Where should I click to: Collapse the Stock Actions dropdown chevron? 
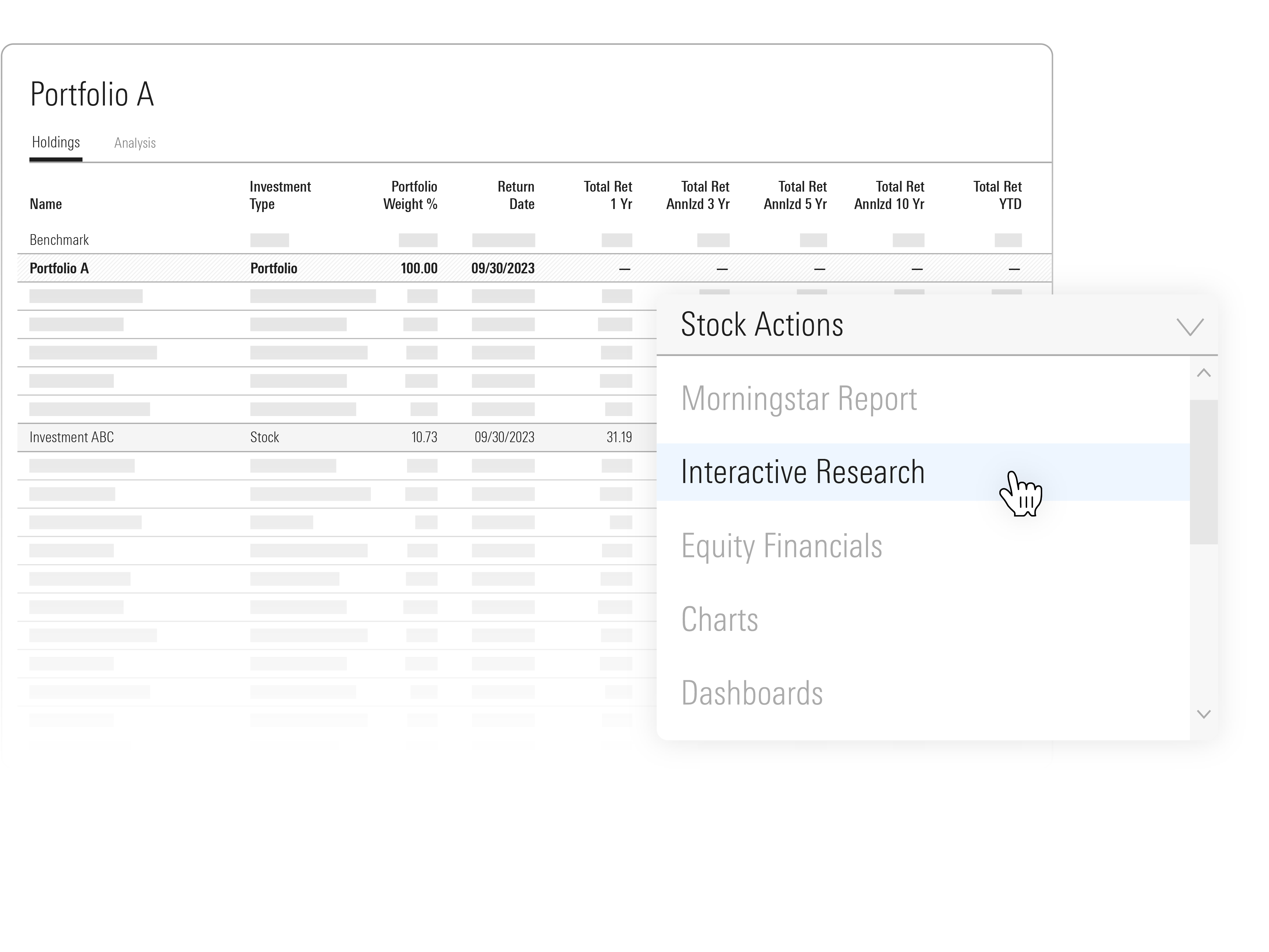coord(1189,326)
